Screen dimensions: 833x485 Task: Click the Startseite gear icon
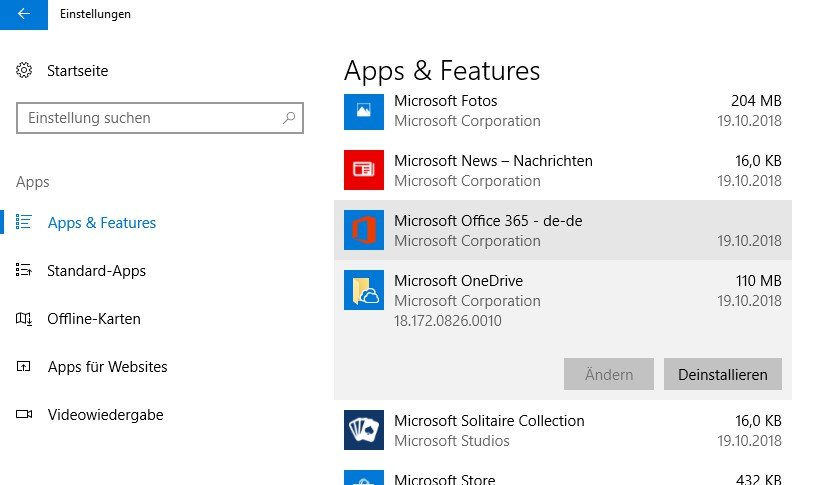pyautogui.click(x=25, y=71)
